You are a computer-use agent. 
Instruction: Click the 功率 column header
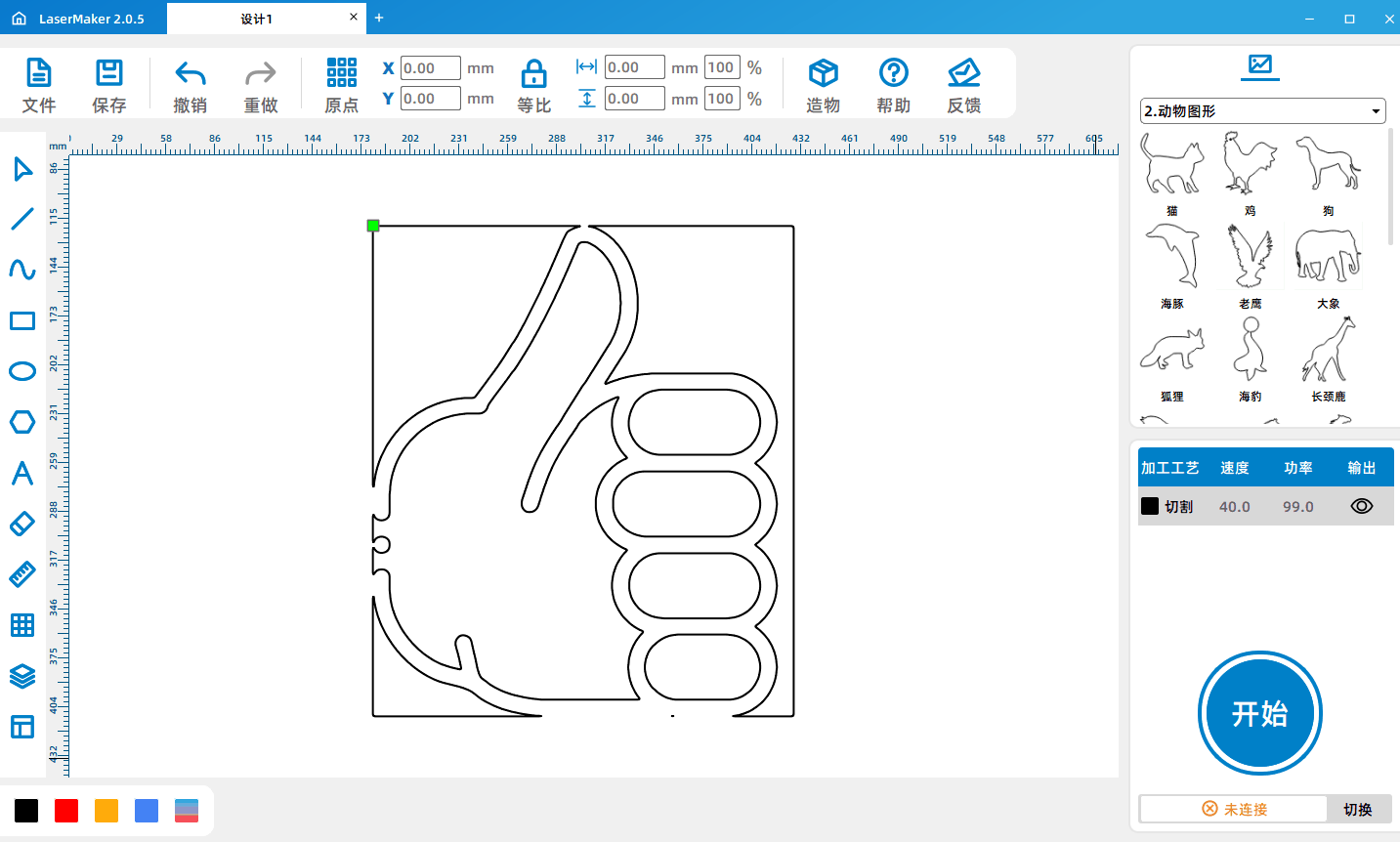1298,468
